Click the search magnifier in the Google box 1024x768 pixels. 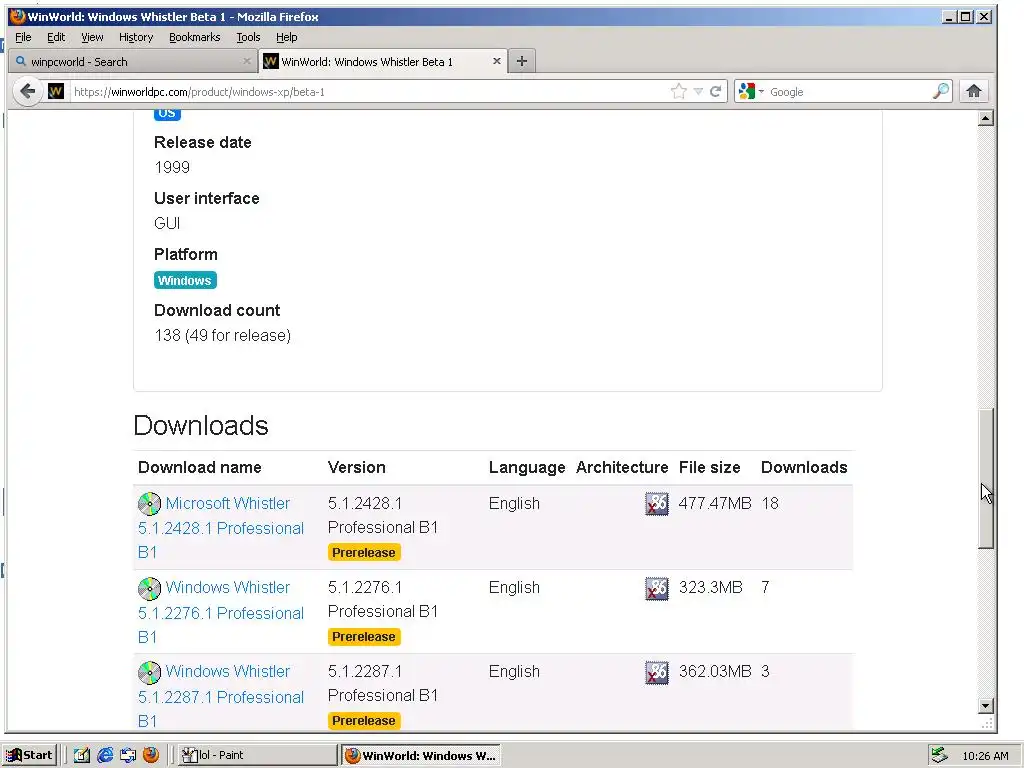(x=940, y=91)
